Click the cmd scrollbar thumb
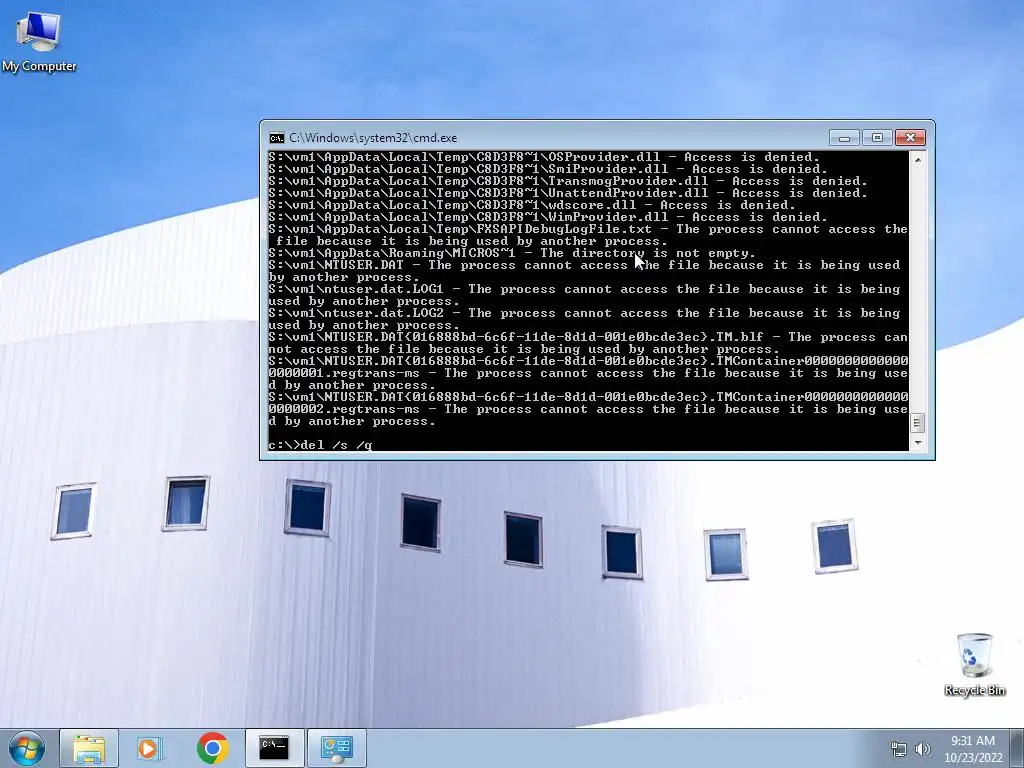The image size is (1024, 768). (918, 423)
